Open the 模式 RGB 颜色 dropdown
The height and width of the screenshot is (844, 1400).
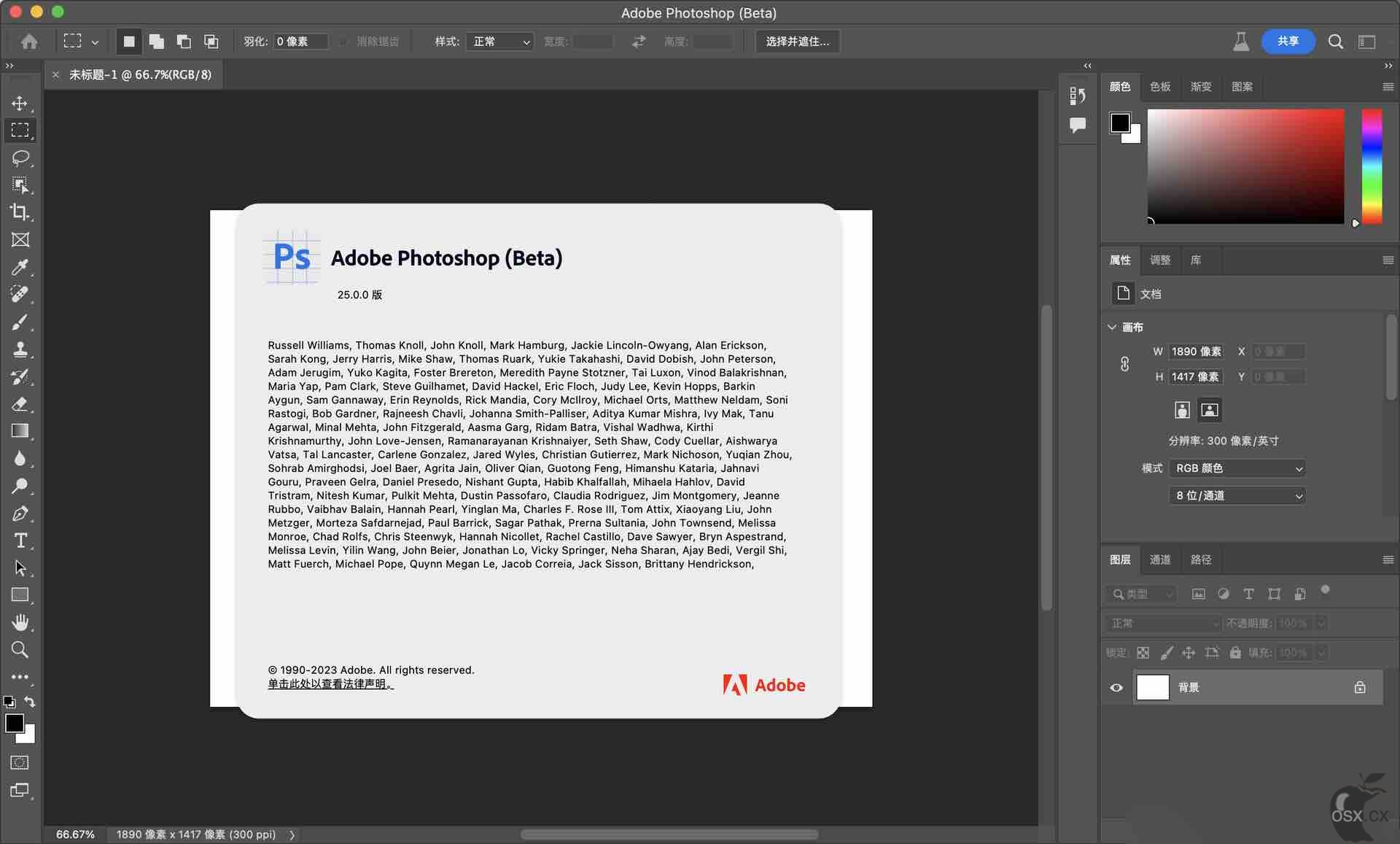point(1237,468)
